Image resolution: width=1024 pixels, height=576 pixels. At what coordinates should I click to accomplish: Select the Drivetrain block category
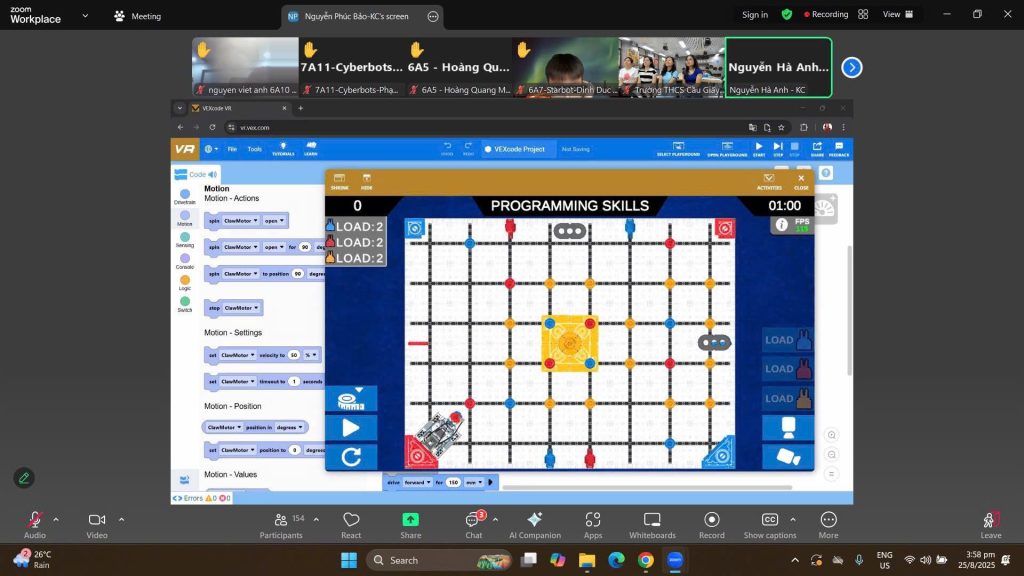(185, 197)
